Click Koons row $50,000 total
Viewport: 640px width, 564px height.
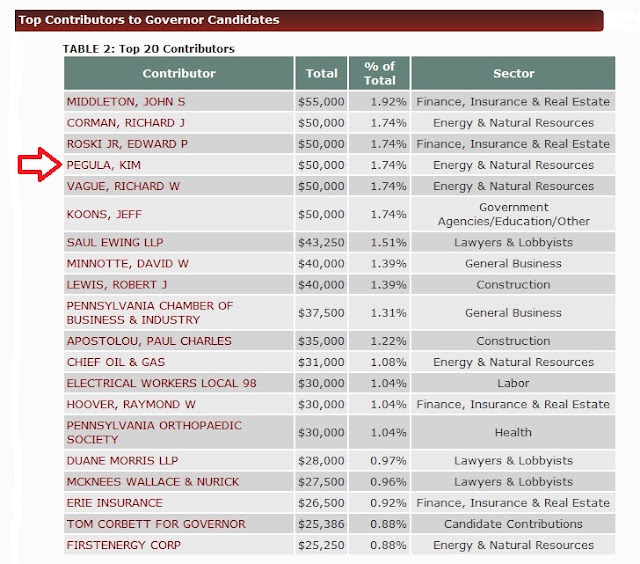pos(321,214)
